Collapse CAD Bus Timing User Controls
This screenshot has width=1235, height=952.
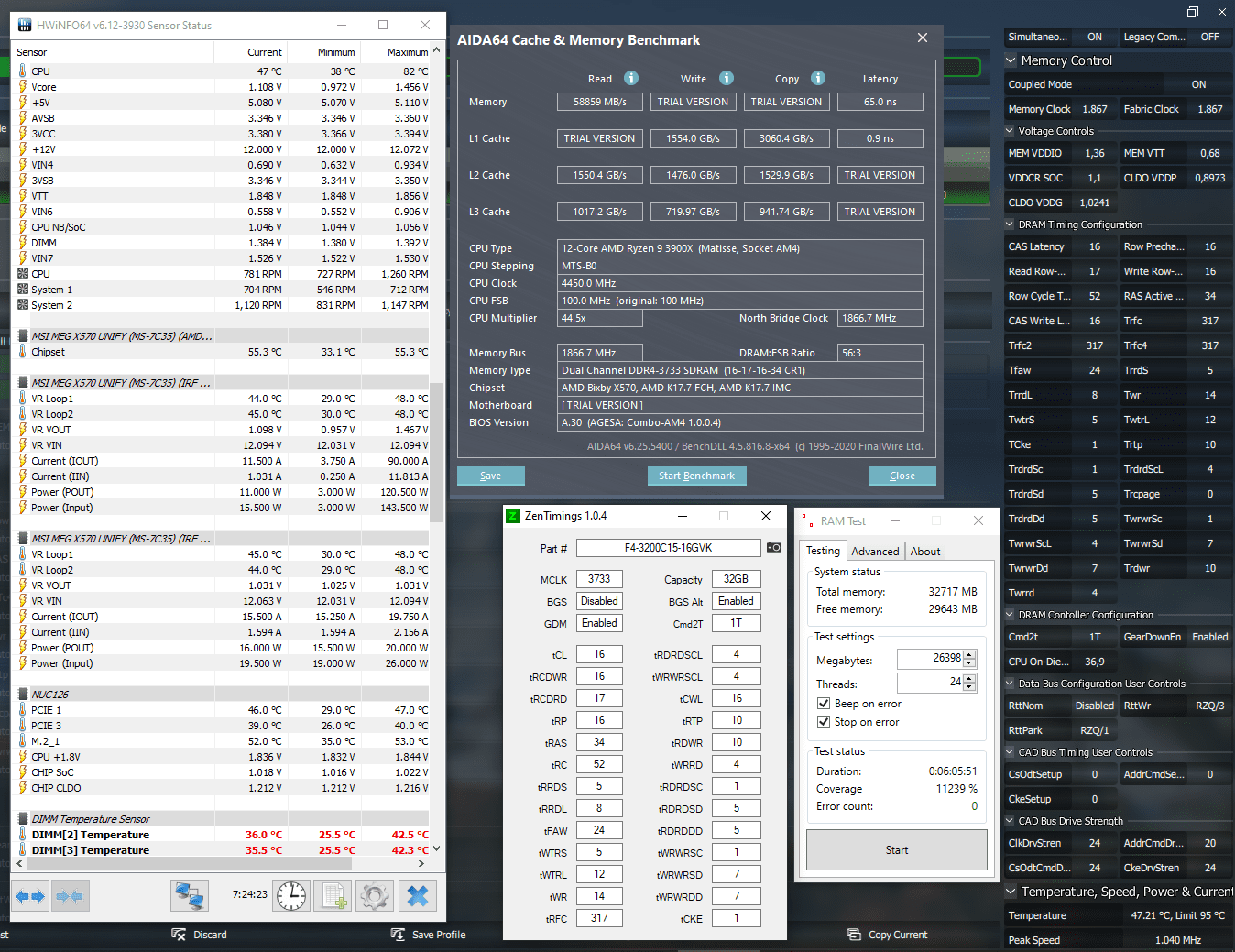click(x=1011, y=752)
